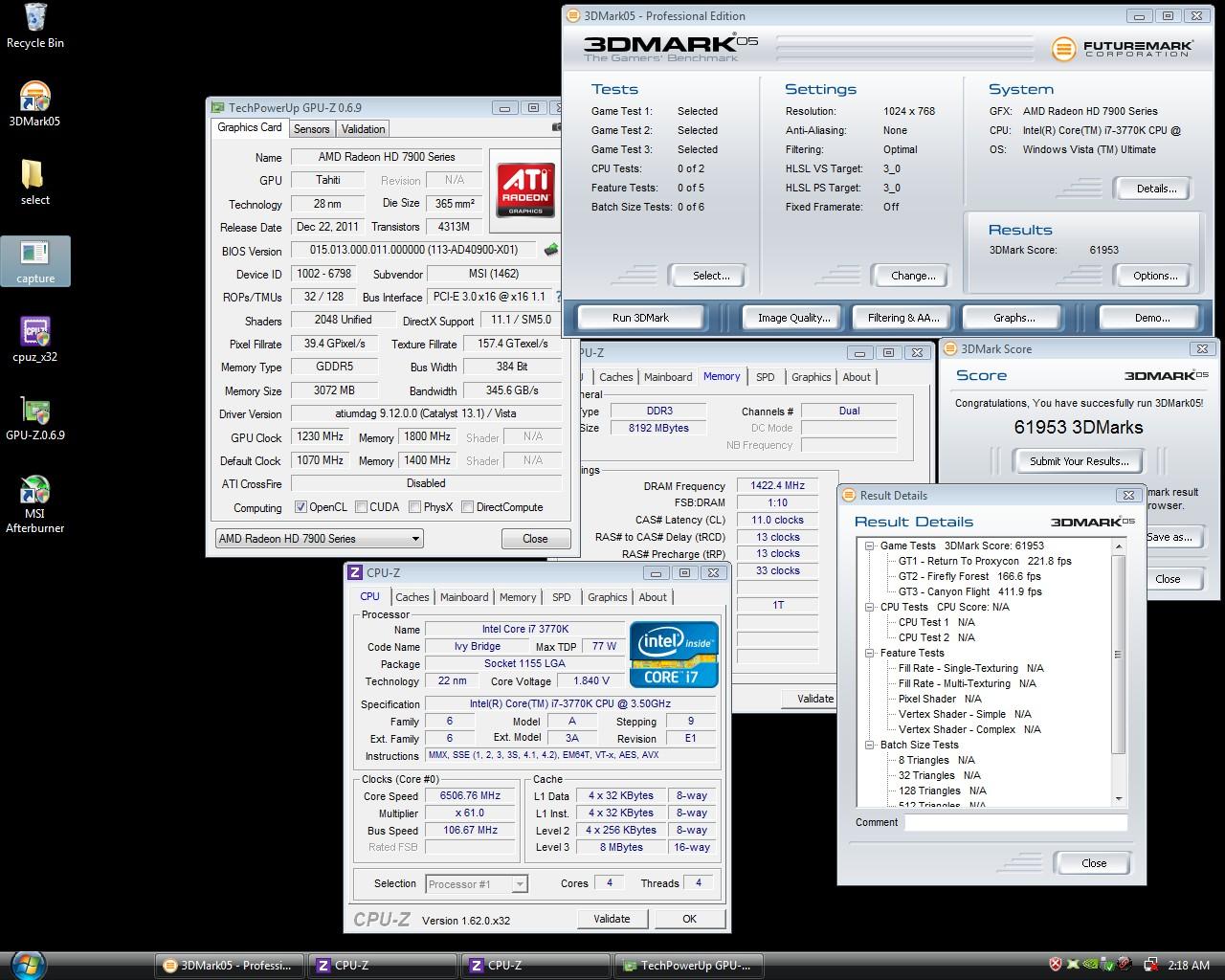Image resolution: width=1225 pixels, height=980 pixels.
Task: Open the GPU selection dropdown in GPU-Z
Action: (x=319, y=539)
